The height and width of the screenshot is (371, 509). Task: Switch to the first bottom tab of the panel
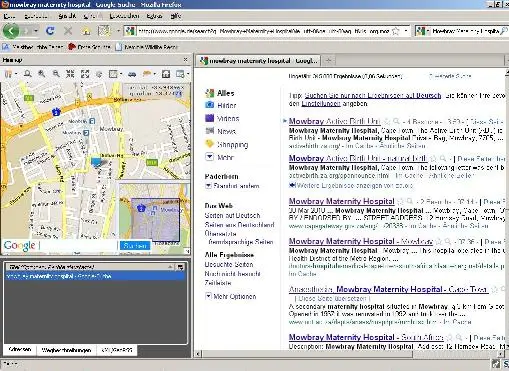(x=20, y=350)
